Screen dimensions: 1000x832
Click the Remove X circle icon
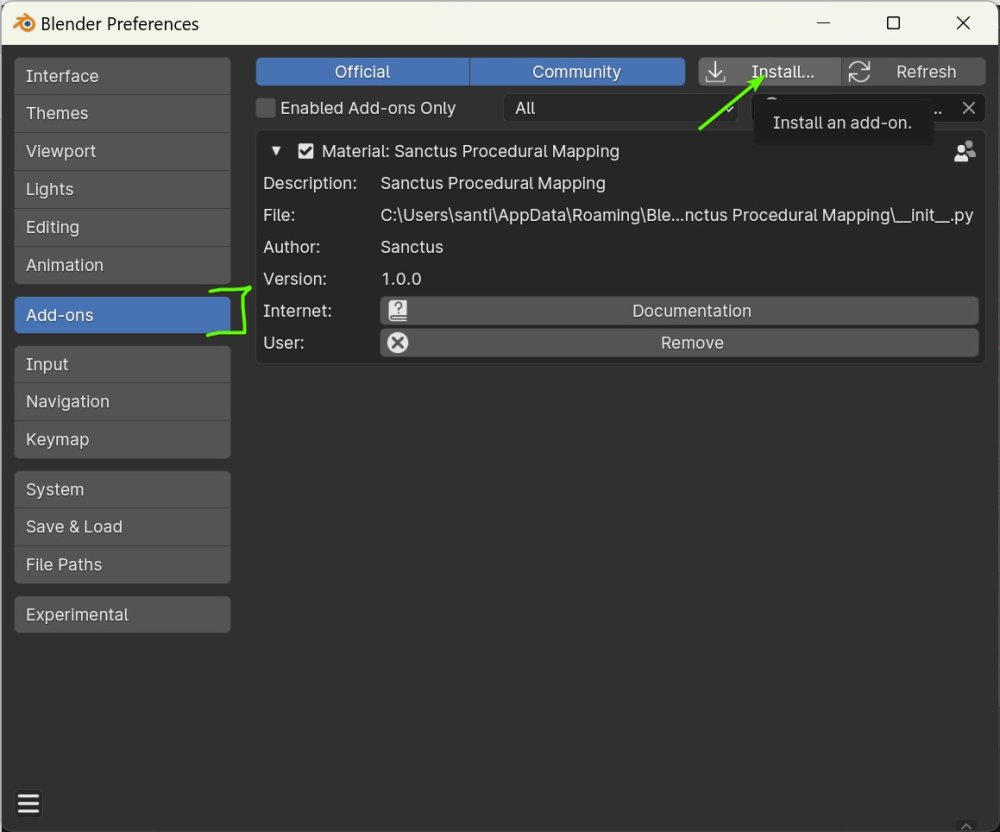pos(398,343)
